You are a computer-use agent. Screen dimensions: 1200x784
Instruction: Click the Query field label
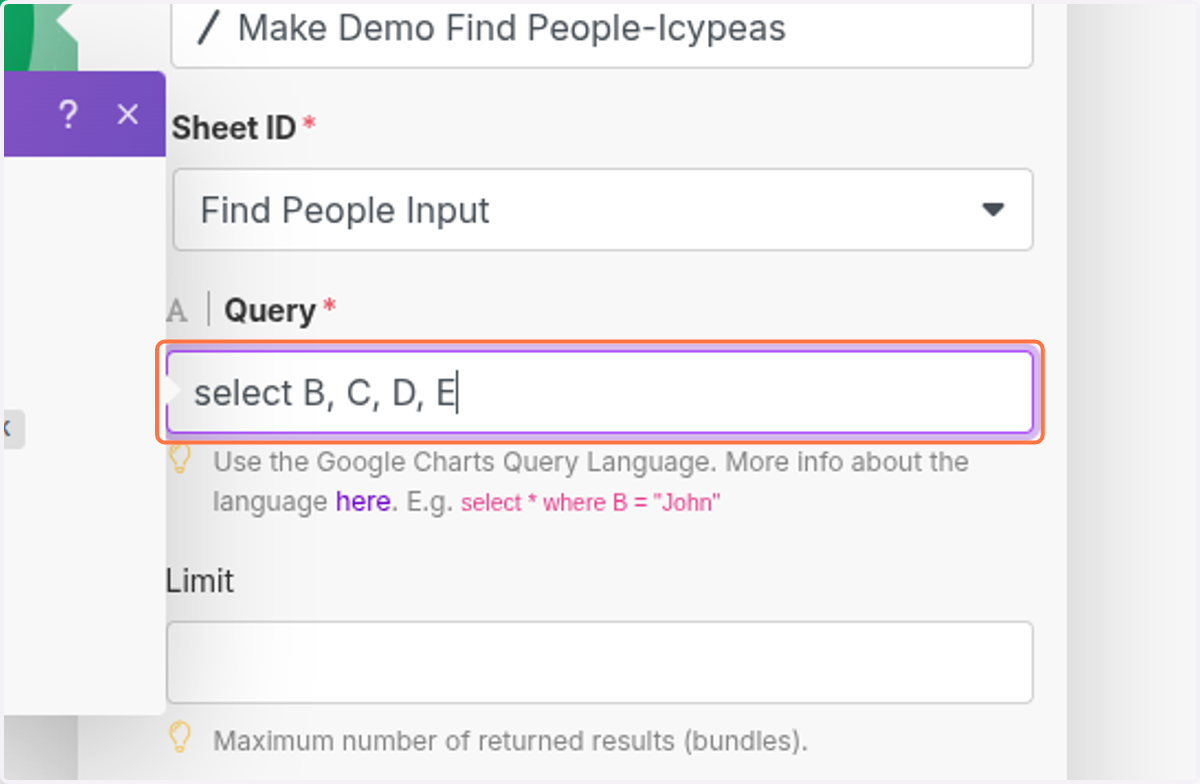[x=270, y=311]
